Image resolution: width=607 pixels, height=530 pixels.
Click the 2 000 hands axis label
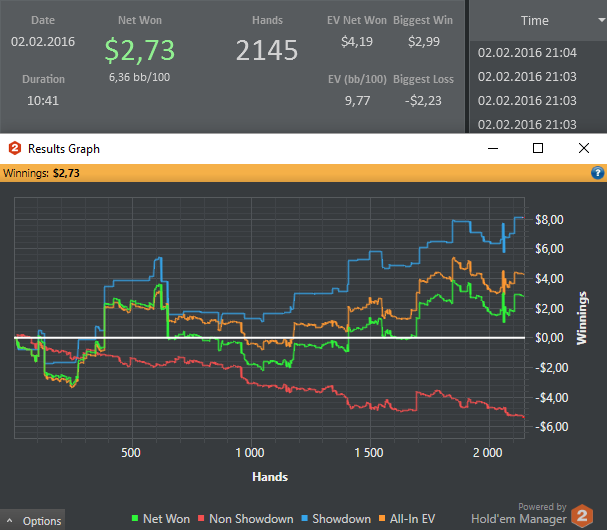(487, 453)
